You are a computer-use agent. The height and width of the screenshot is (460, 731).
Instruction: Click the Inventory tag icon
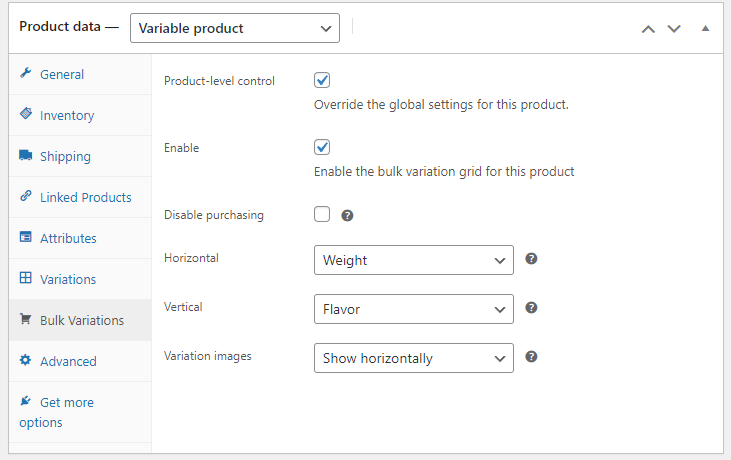click(26, 115)
